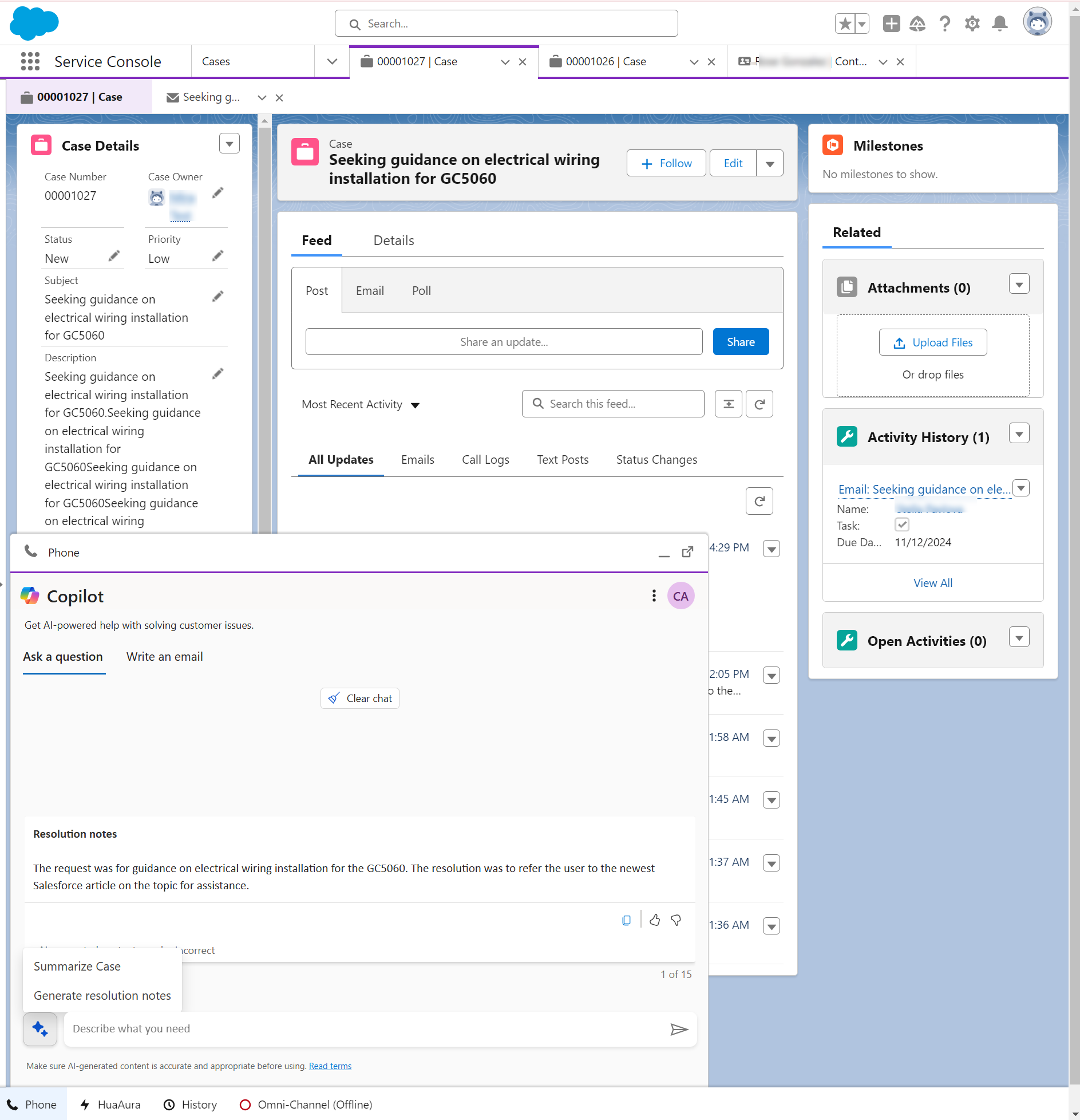
Task: Edit the Description field pencil icon
Action: tap(217, 373)
